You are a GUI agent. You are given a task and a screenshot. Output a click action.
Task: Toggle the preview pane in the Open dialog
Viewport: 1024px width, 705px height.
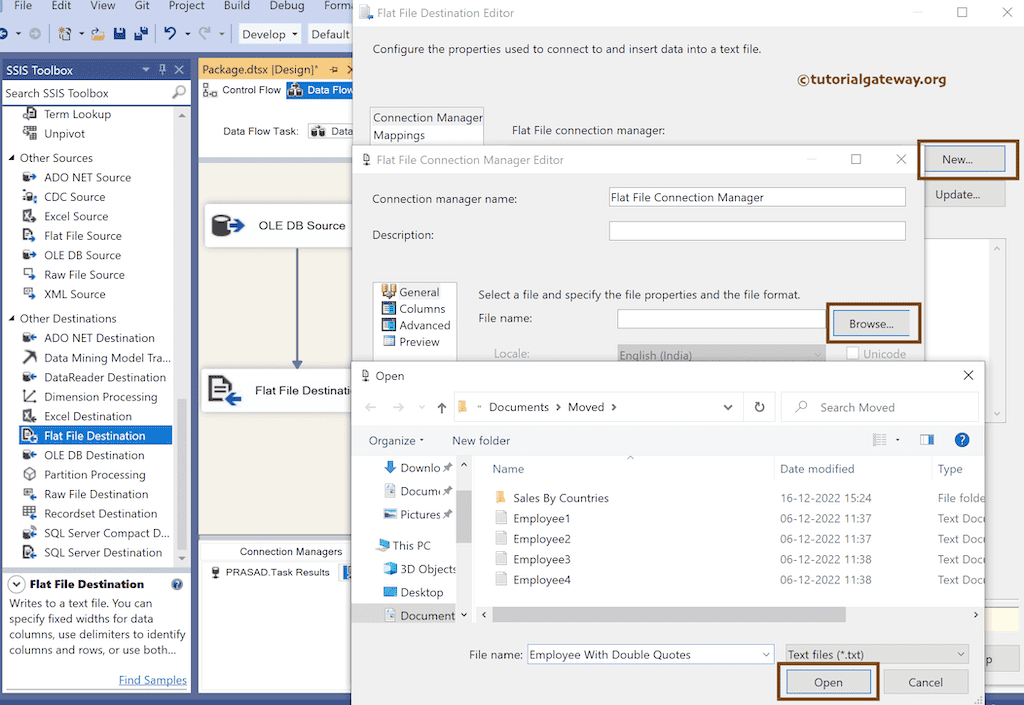(926, 439)
